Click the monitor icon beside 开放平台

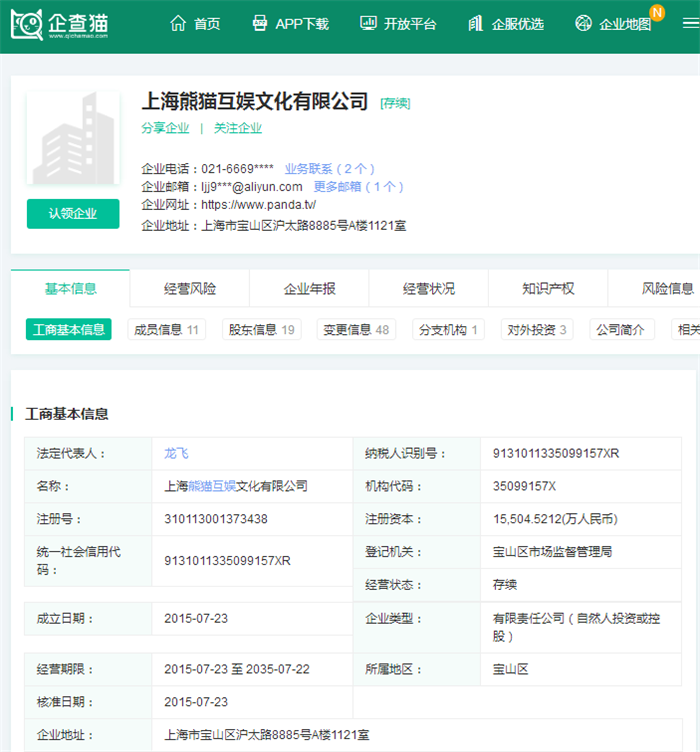[368, 23]
